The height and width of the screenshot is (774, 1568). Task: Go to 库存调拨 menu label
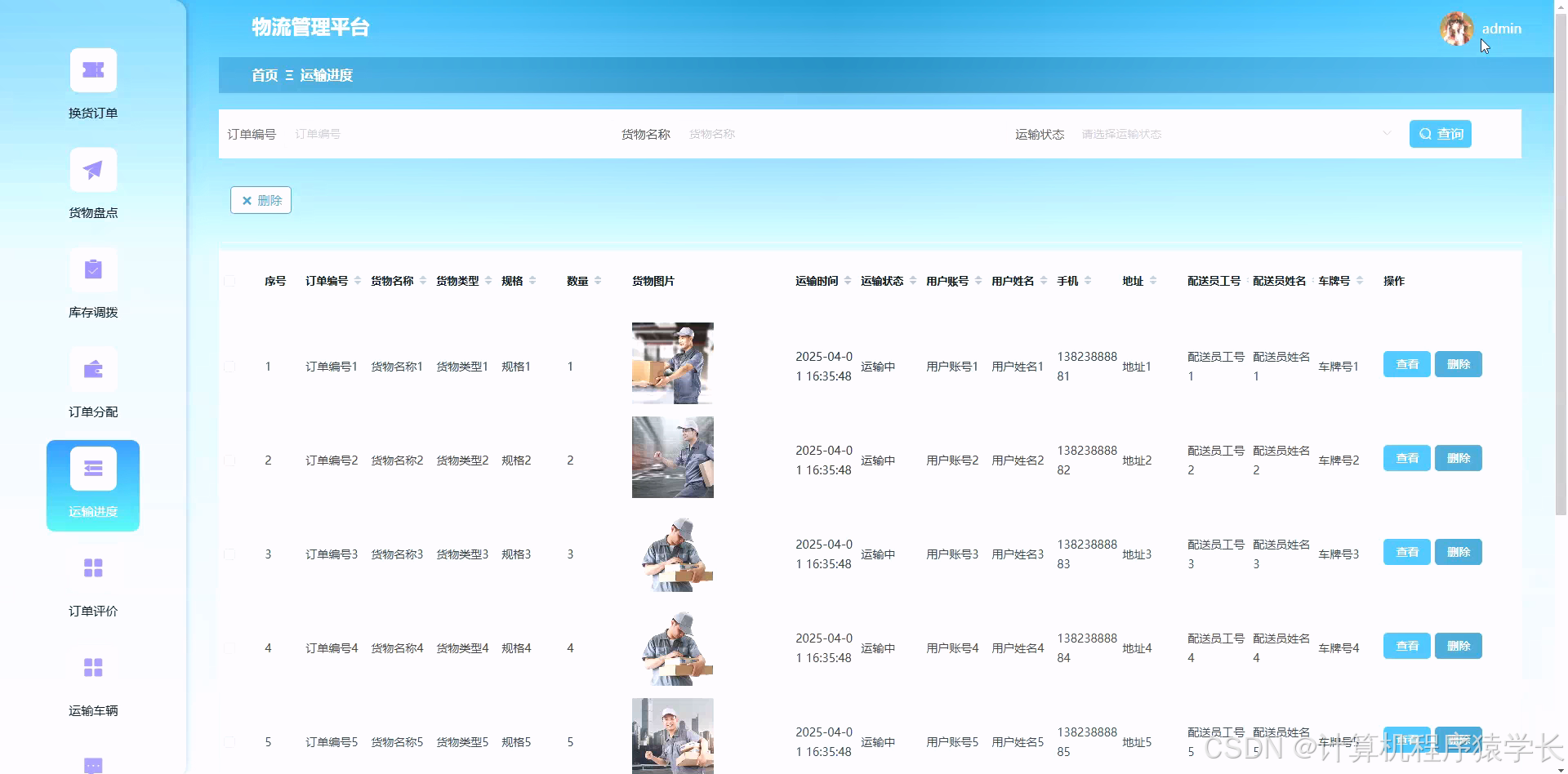[93, 313]
